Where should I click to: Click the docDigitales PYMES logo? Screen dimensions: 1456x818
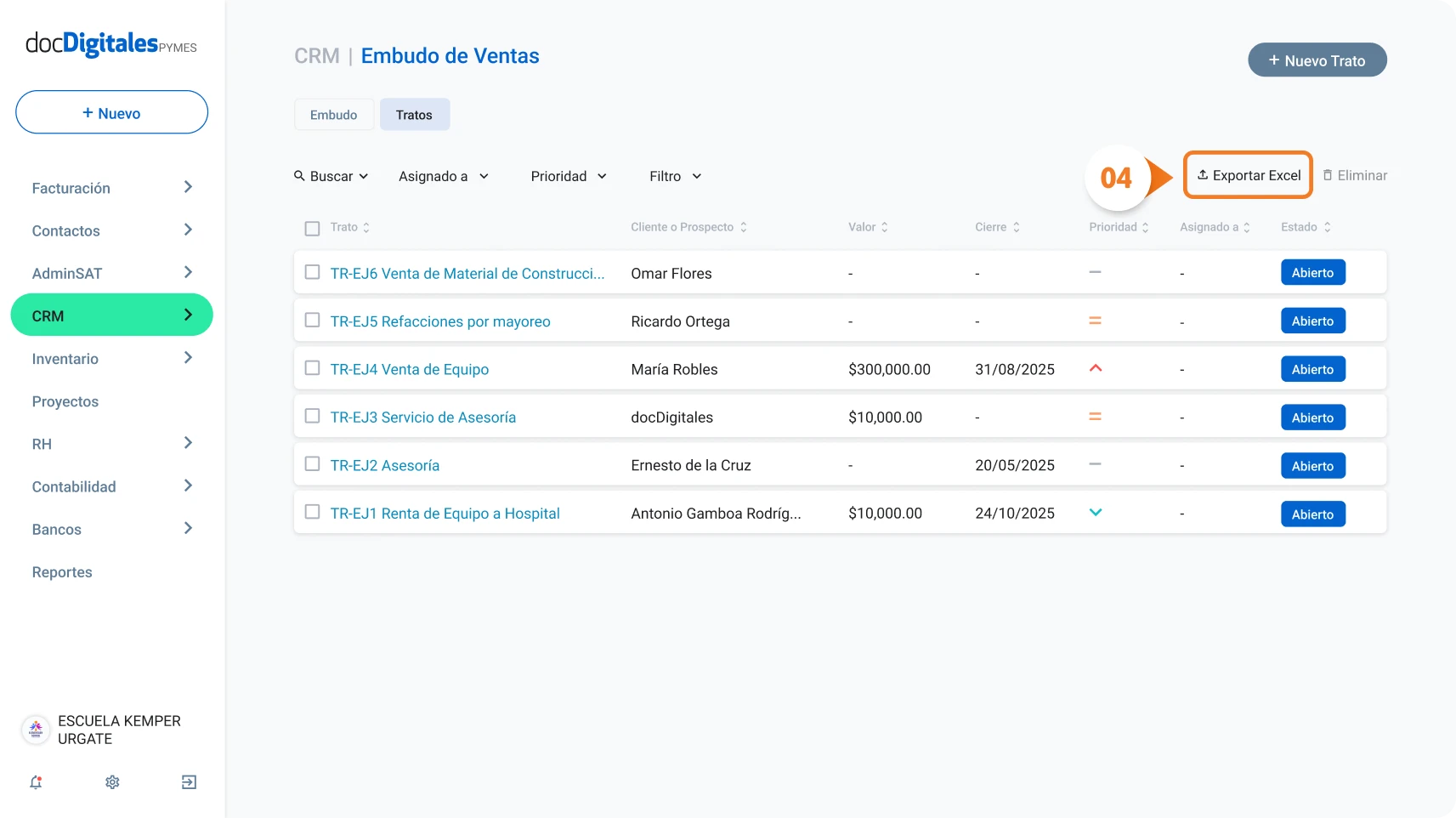pyautogui.click(x=111, y=44)
